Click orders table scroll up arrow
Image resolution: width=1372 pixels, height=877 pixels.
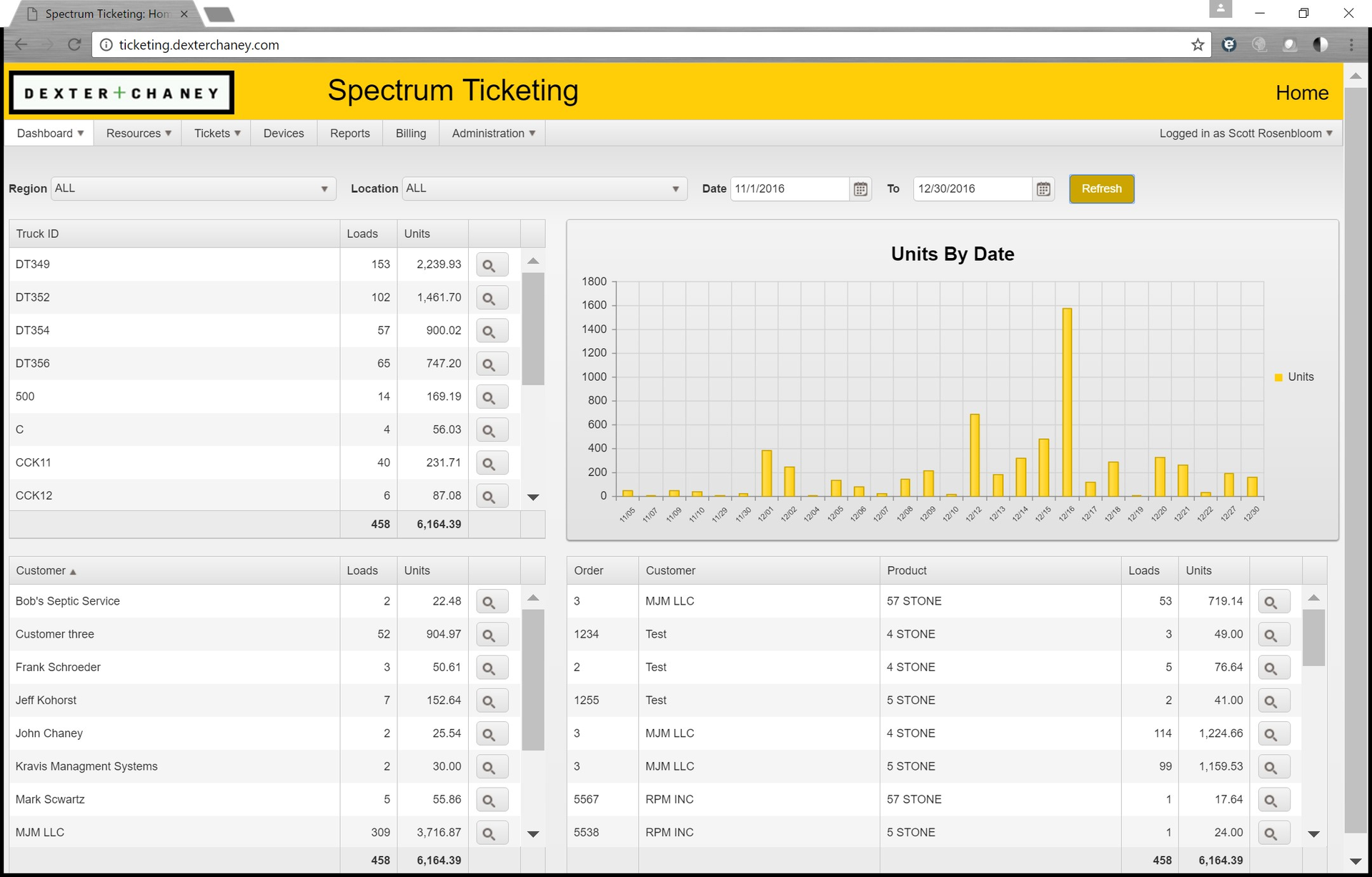1313,598
